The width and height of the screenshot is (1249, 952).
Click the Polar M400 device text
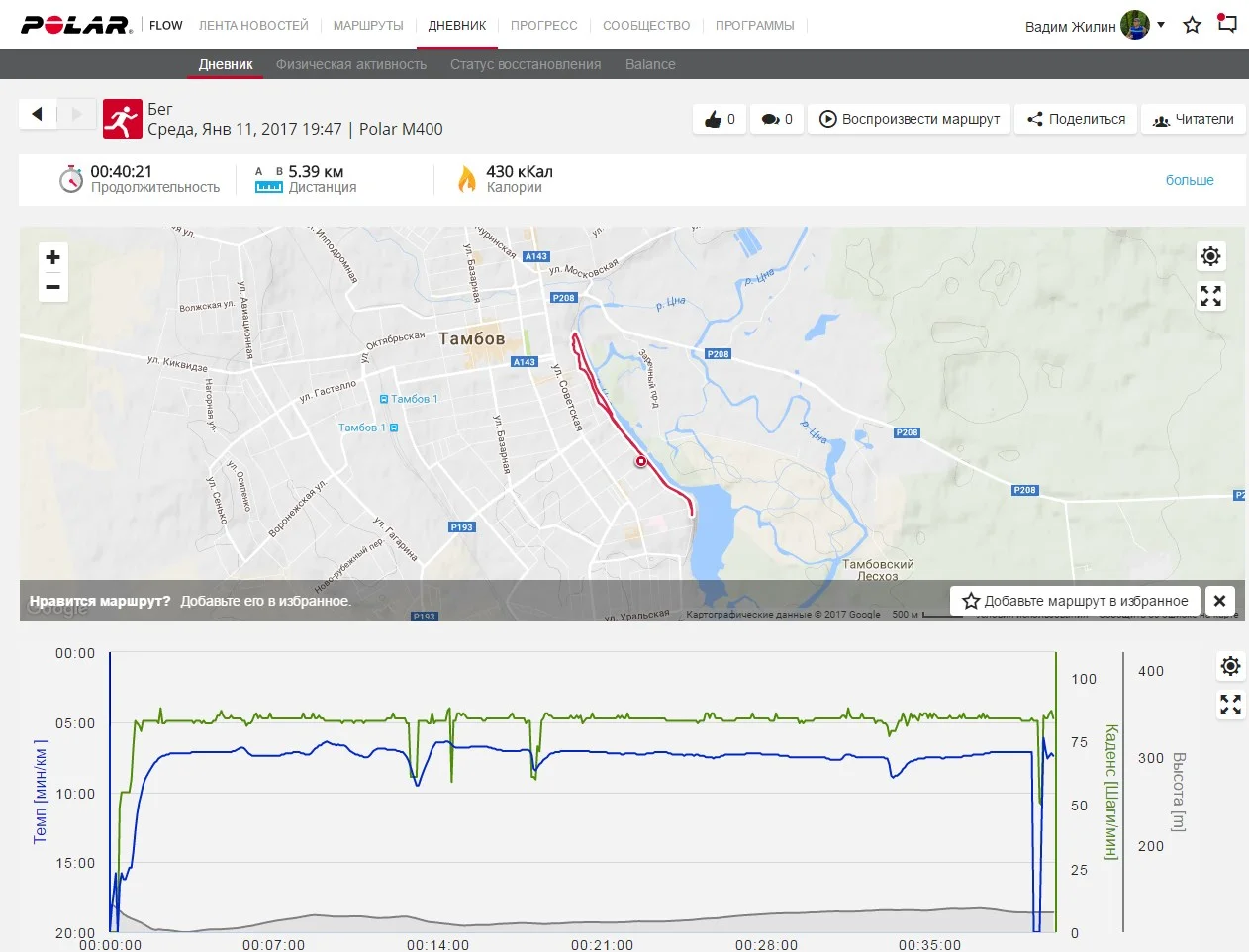click(401, 129)
